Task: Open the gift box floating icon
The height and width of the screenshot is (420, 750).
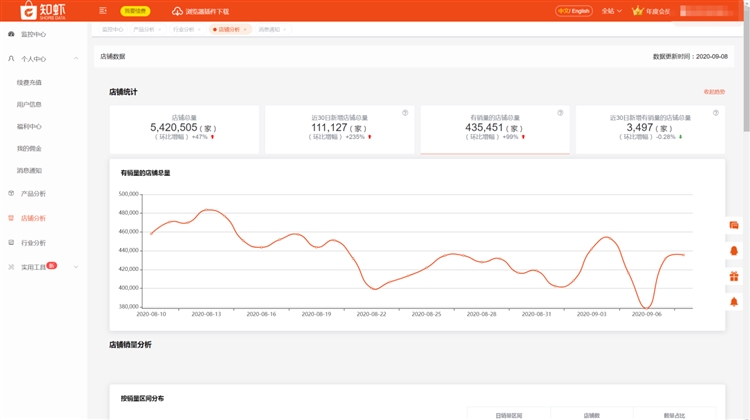Action: (734, 276)
